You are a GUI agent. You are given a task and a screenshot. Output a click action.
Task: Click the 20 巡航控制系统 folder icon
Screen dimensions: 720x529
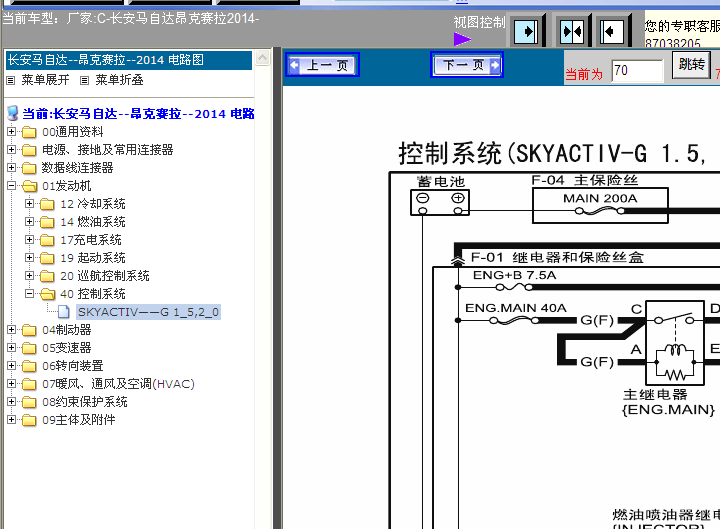(47, 276)
